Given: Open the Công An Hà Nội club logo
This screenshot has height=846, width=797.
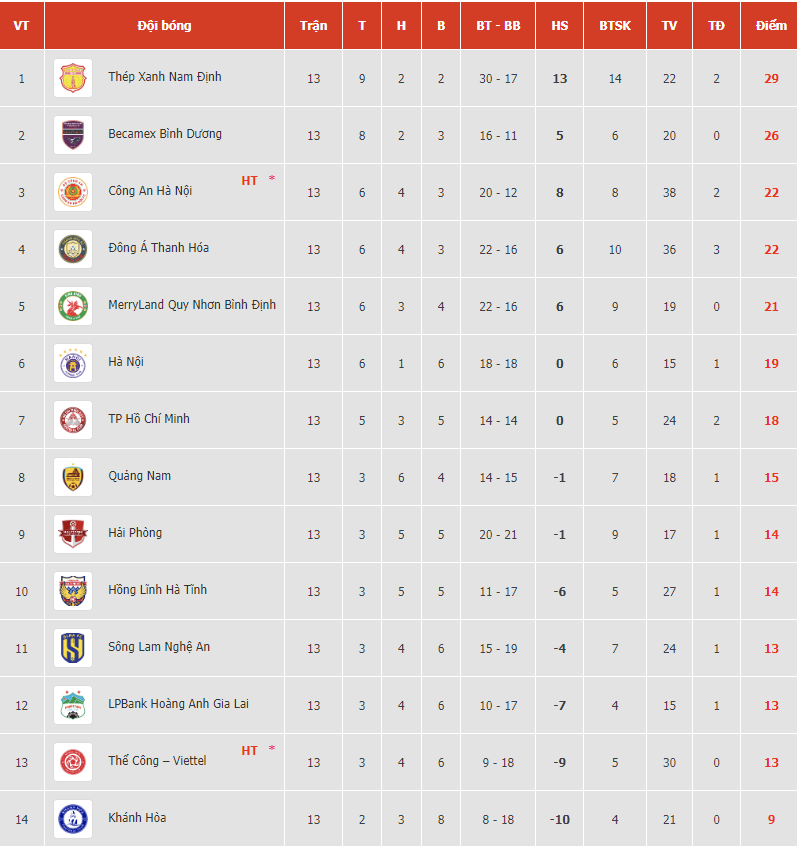Looking at the screenshot, I should [73, 192].
